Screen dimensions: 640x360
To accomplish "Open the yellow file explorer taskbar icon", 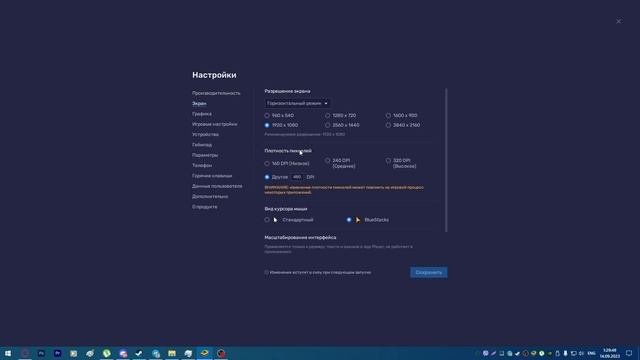I will click(x=172, y=353).
